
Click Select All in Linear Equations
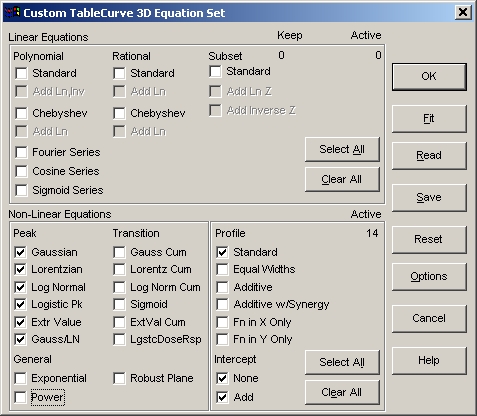(x=342, y=149)
